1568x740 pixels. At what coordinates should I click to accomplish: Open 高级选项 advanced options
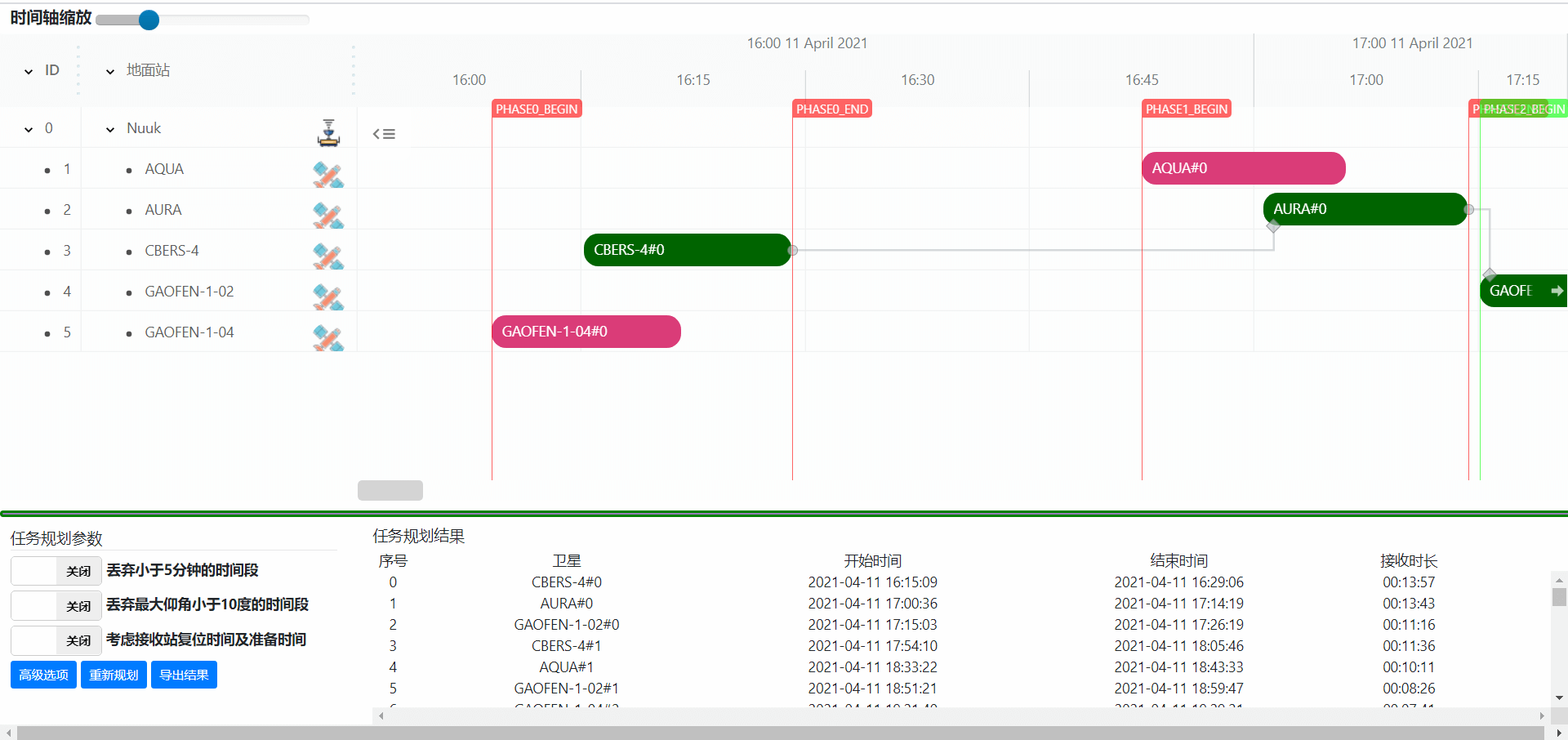(x=43, y=675)
